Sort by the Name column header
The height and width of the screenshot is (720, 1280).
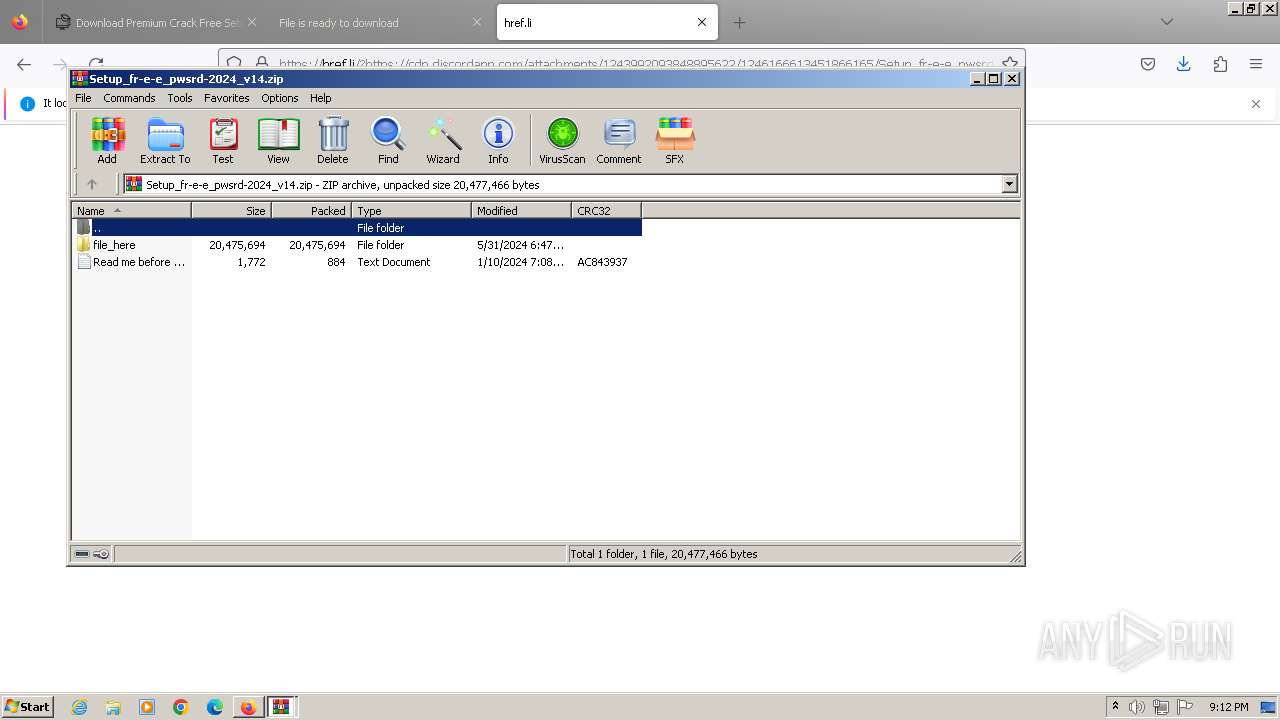click(132, 210)
